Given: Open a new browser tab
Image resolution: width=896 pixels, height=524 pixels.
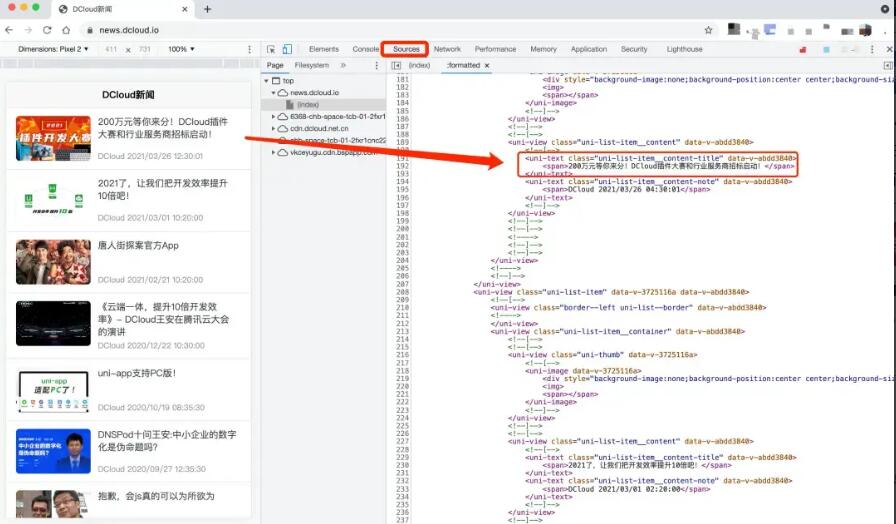Looking at the screenshot, I should pos(207,9).
